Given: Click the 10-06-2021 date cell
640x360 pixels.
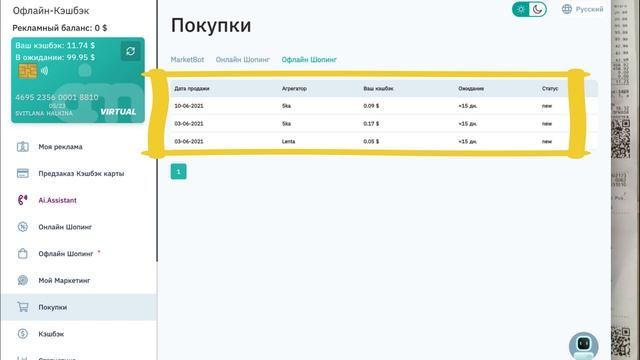Looking at the screenshot, I should [189, 106].
